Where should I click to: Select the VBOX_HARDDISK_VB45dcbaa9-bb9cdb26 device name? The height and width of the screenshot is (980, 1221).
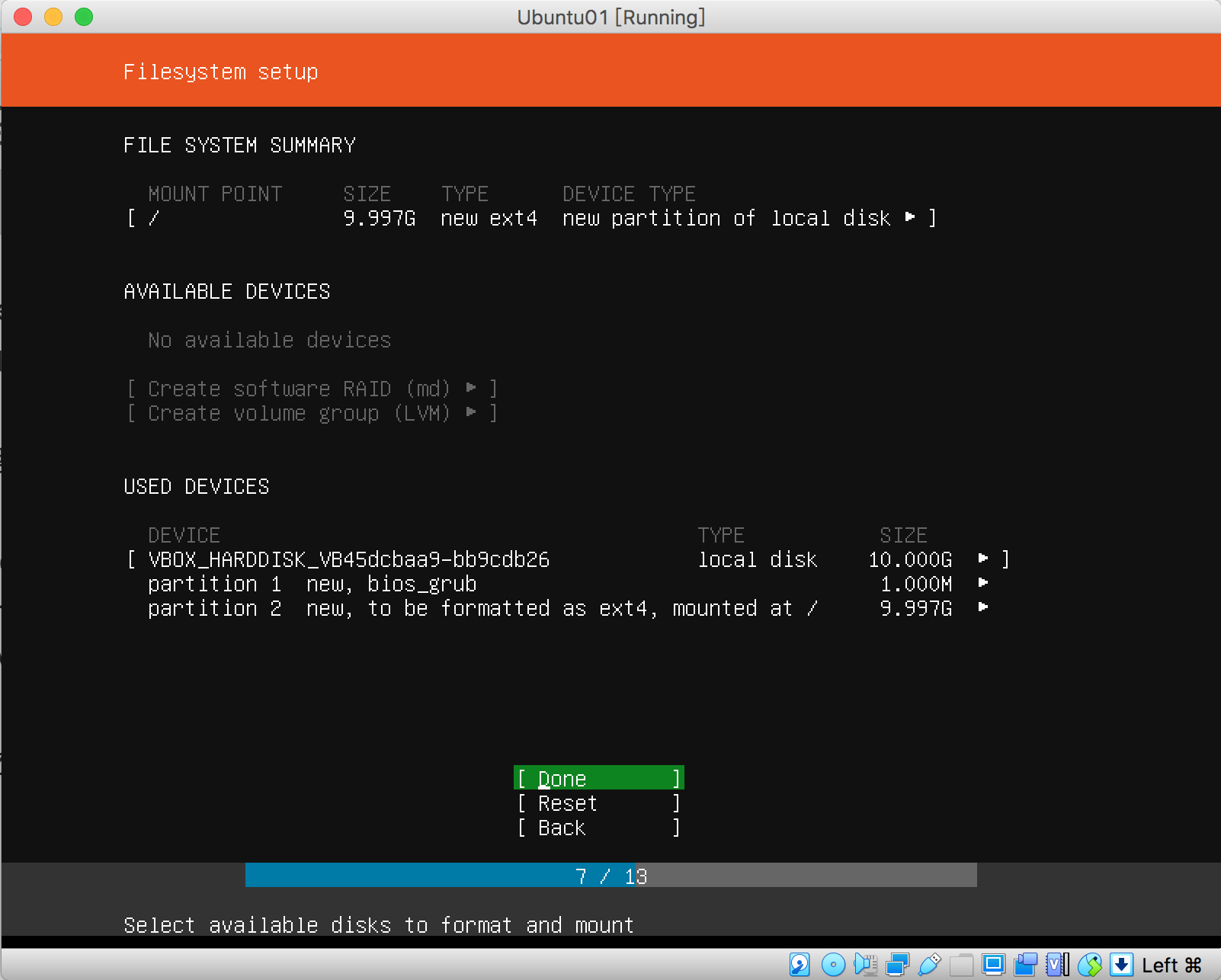[349, 559]
